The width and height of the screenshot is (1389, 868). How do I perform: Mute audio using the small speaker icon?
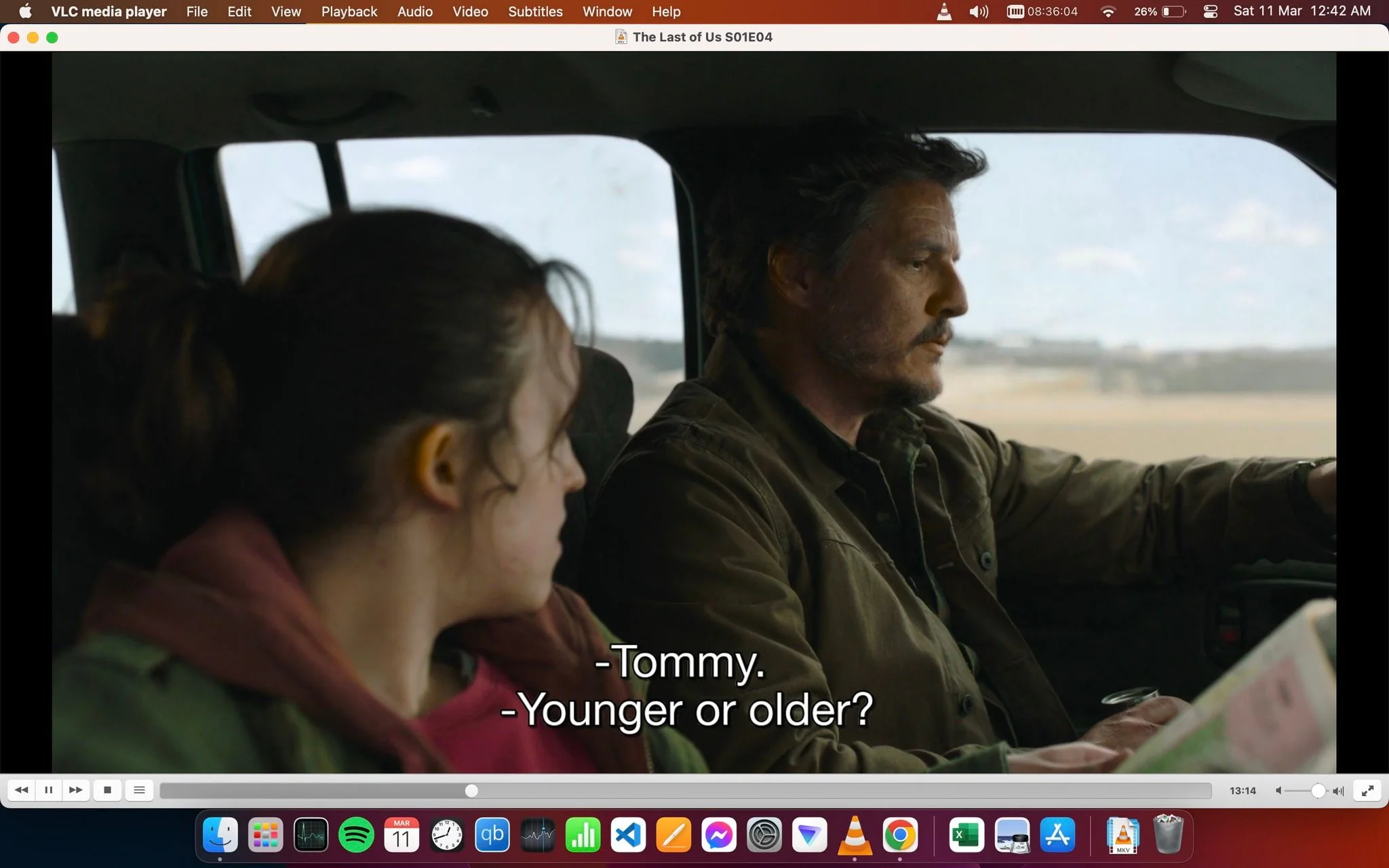[1278, 791]
